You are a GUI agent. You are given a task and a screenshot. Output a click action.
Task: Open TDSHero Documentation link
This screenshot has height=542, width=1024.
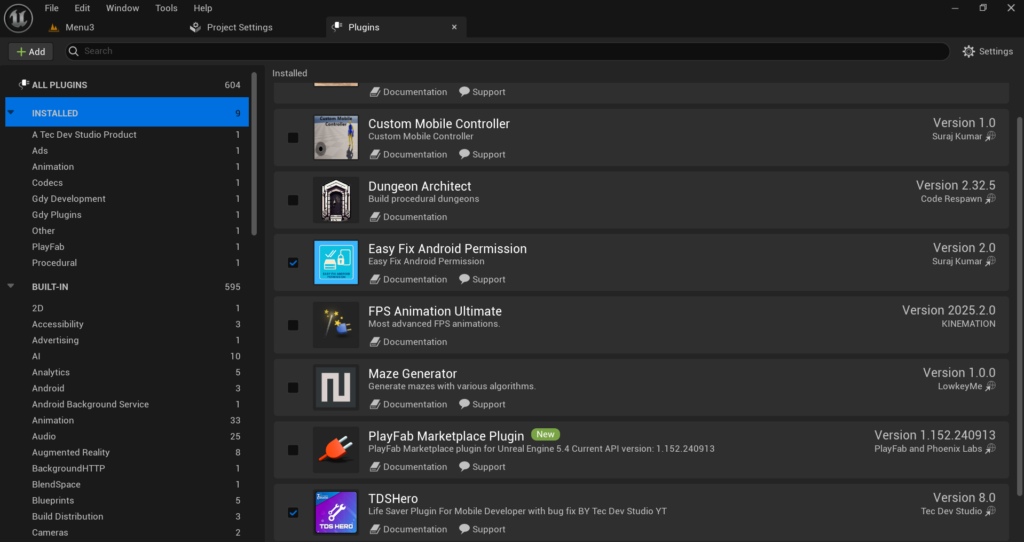[x=408, y=529]
